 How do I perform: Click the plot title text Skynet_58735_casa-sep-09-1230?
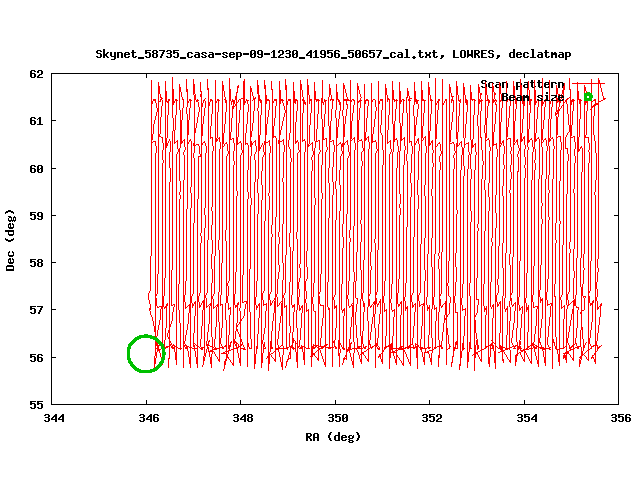tap(333, 54)
